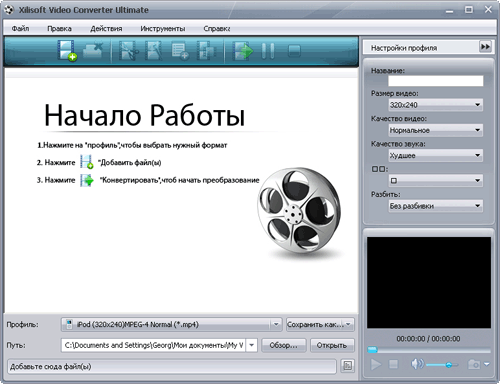Screen dimensions: 500x384
Task: Start conversion with the green arrow icon
Action: tap(242, 51)
